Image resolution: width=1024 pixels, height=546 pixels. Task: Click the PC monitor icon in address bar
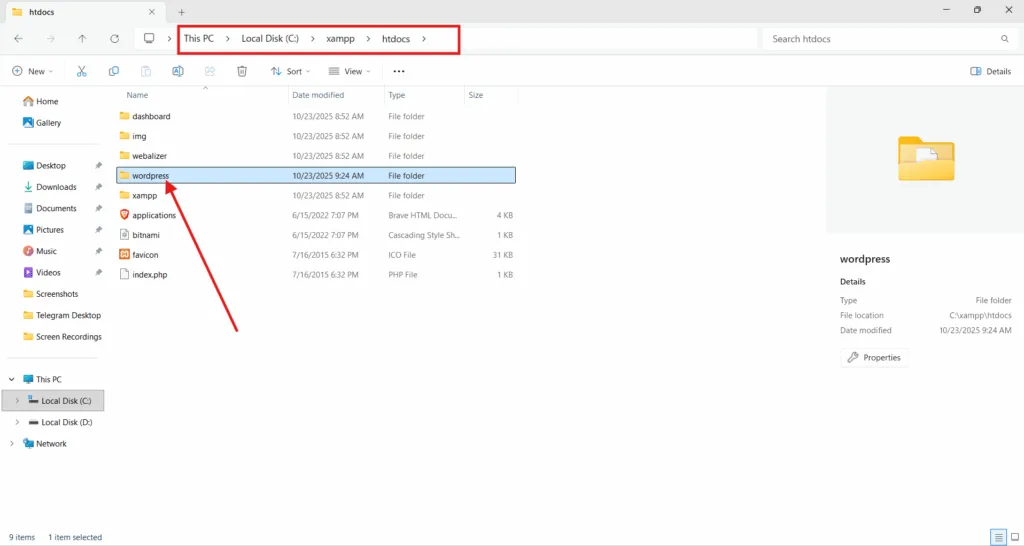(x=149, y=39)
